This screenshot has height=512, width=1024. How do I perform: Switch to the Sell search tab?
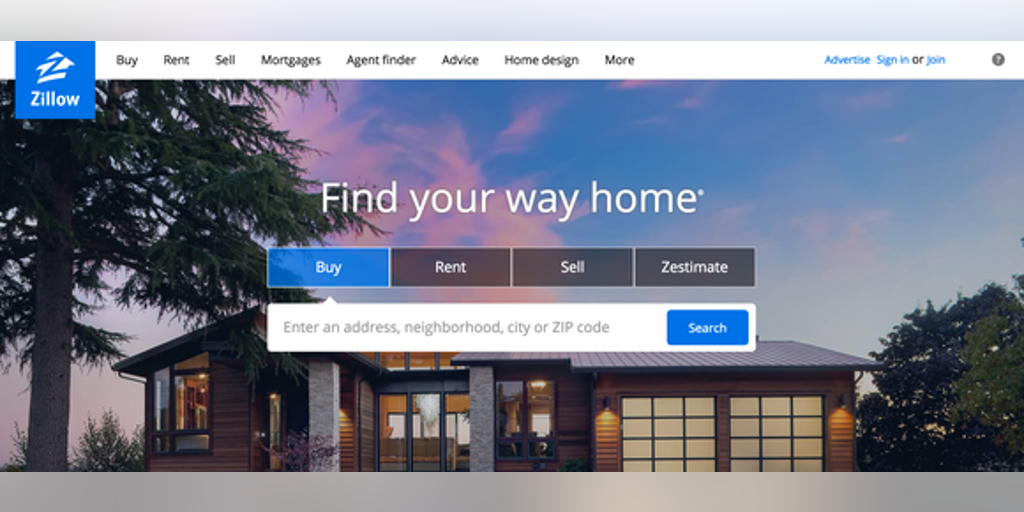(x=572, y=267)
